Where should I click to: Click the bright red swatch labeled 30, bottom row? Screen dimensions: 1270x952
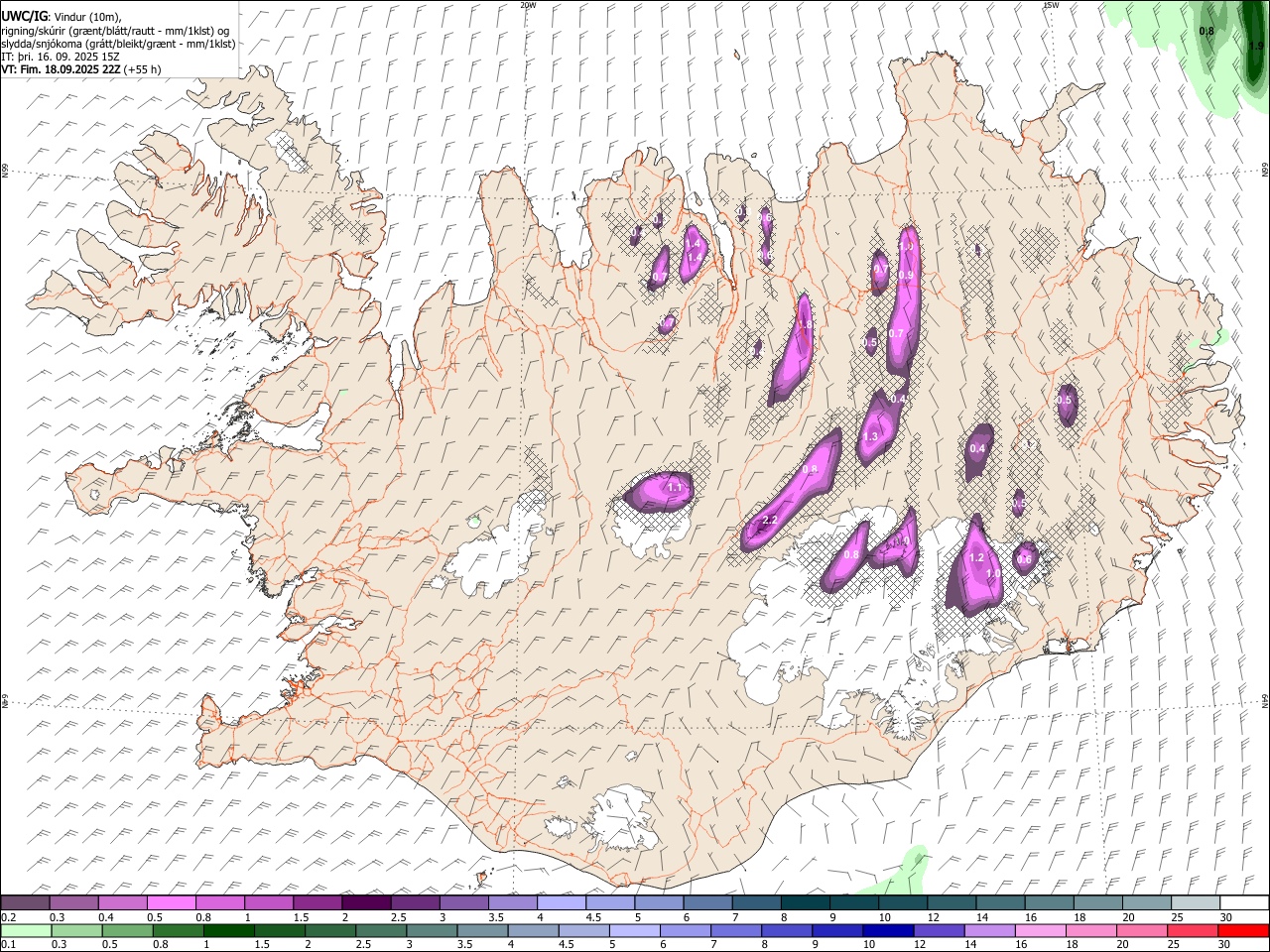coord(1244,930)
